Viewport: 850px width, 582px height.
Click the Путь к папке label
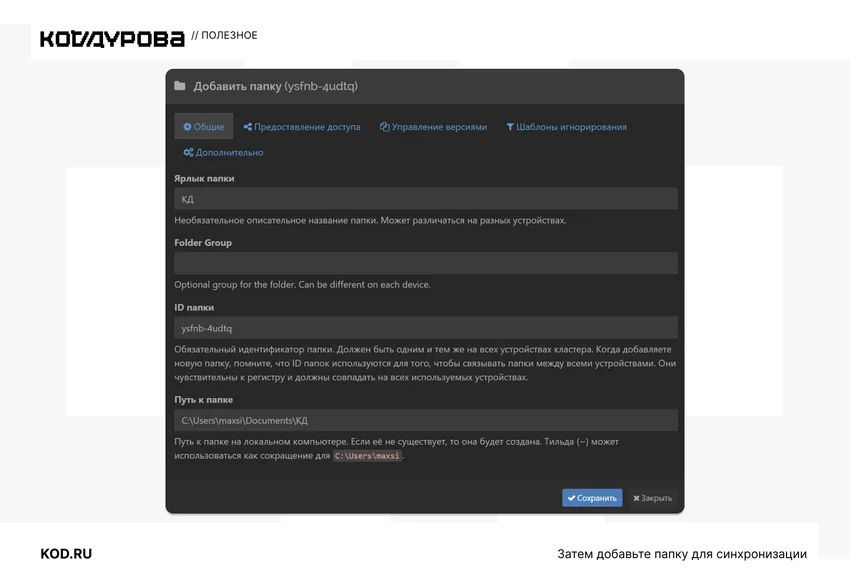(203, 399)
